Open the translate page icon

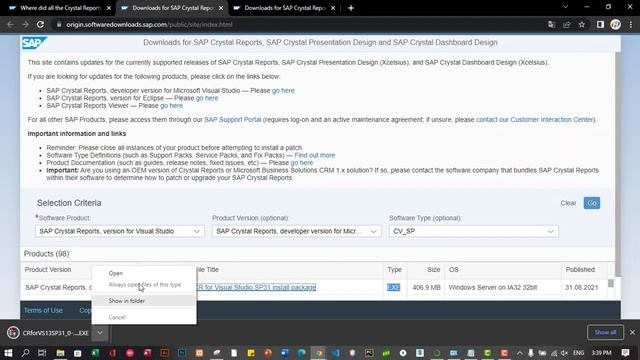pyautogui.click(x=551, y=24)
